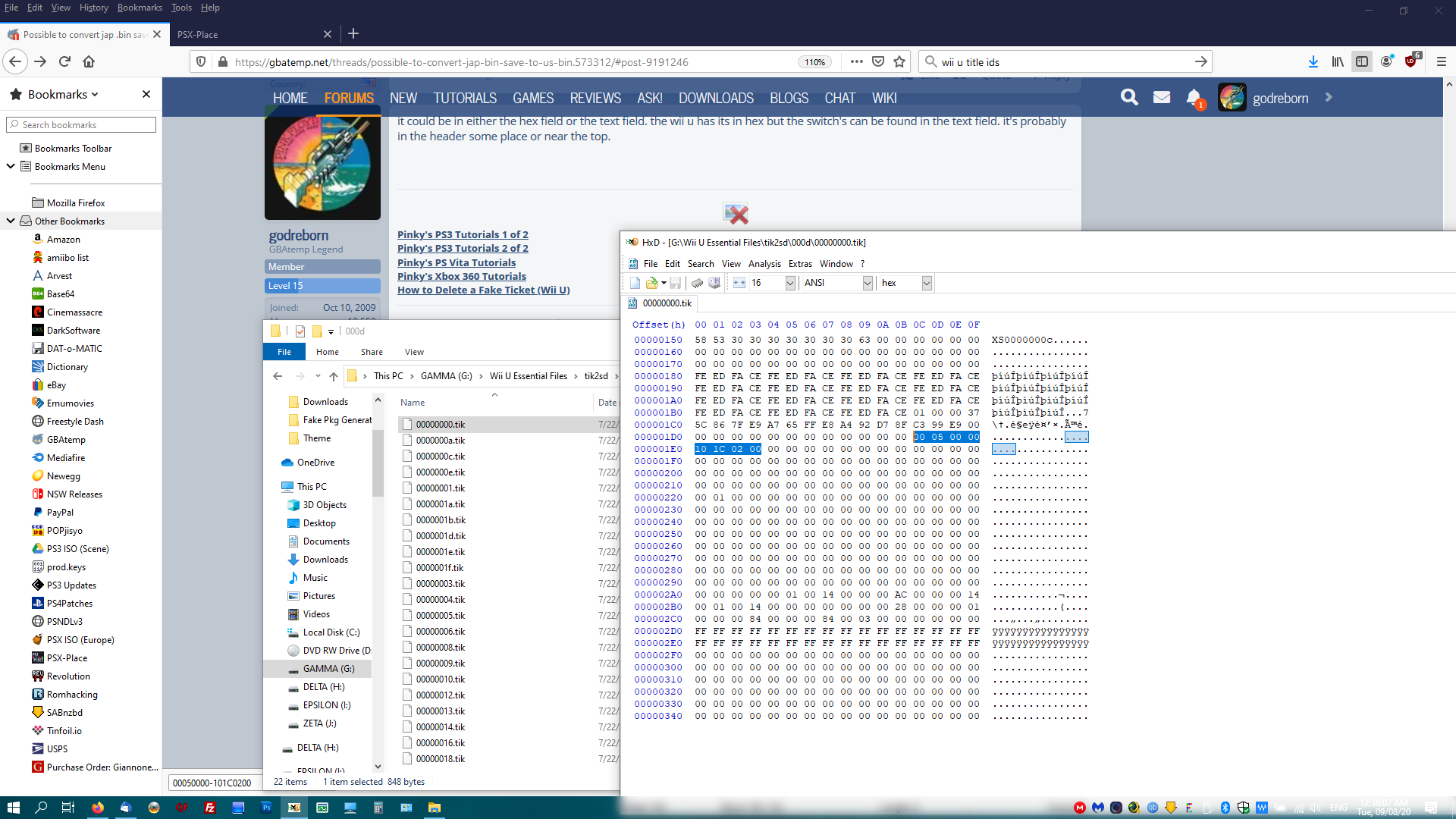This screenshot has height=819, width=1456.
Task: Click the HxD open file icon
Action: click(651, 283)
